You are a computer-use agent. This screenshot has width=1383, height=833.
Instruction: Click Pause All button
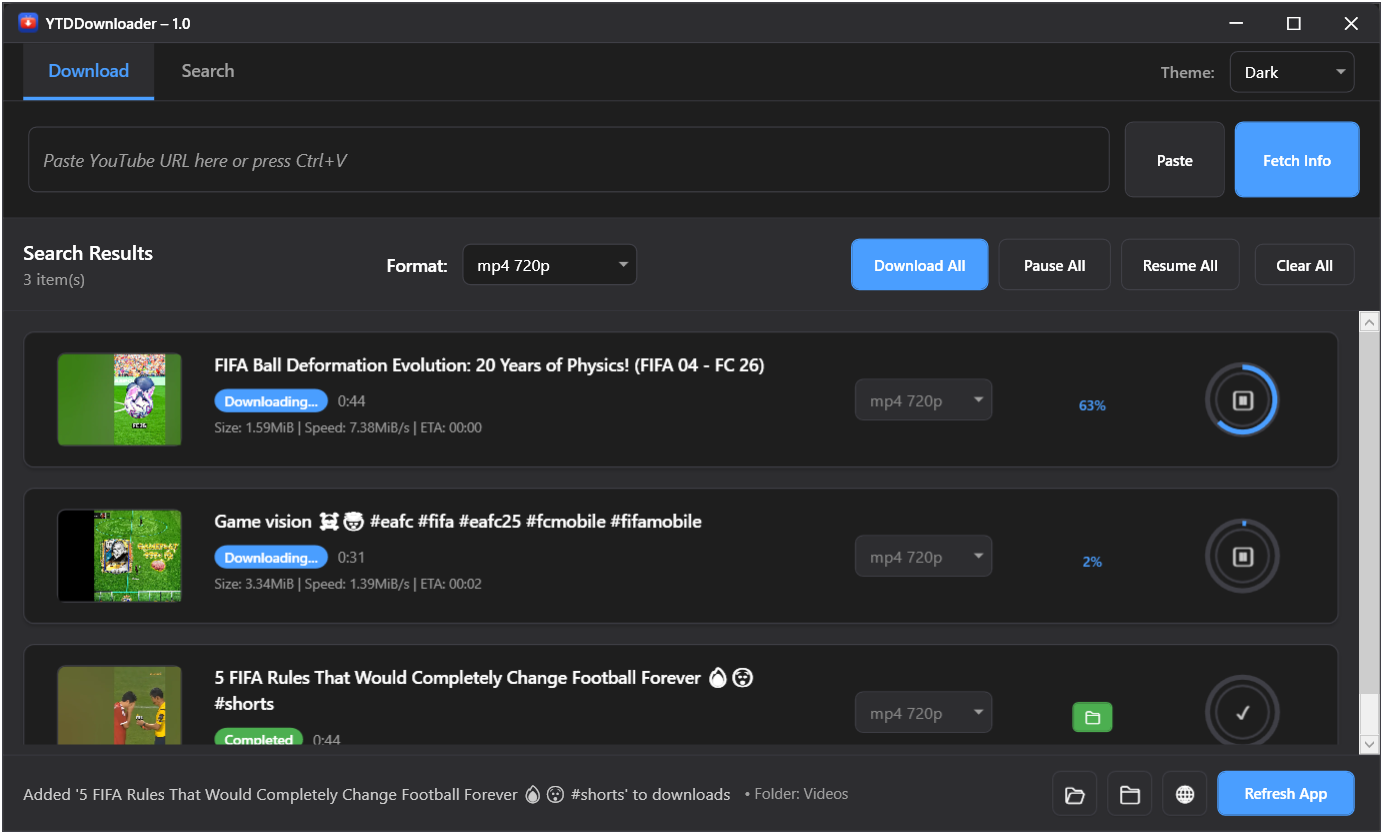pos(1055,265)
